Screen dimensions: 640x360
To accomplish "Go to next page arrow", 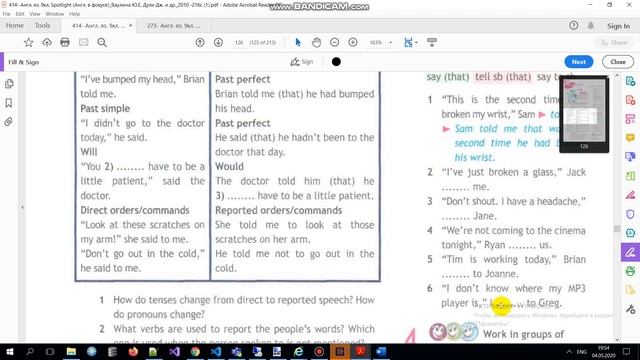I will [218, 42].
